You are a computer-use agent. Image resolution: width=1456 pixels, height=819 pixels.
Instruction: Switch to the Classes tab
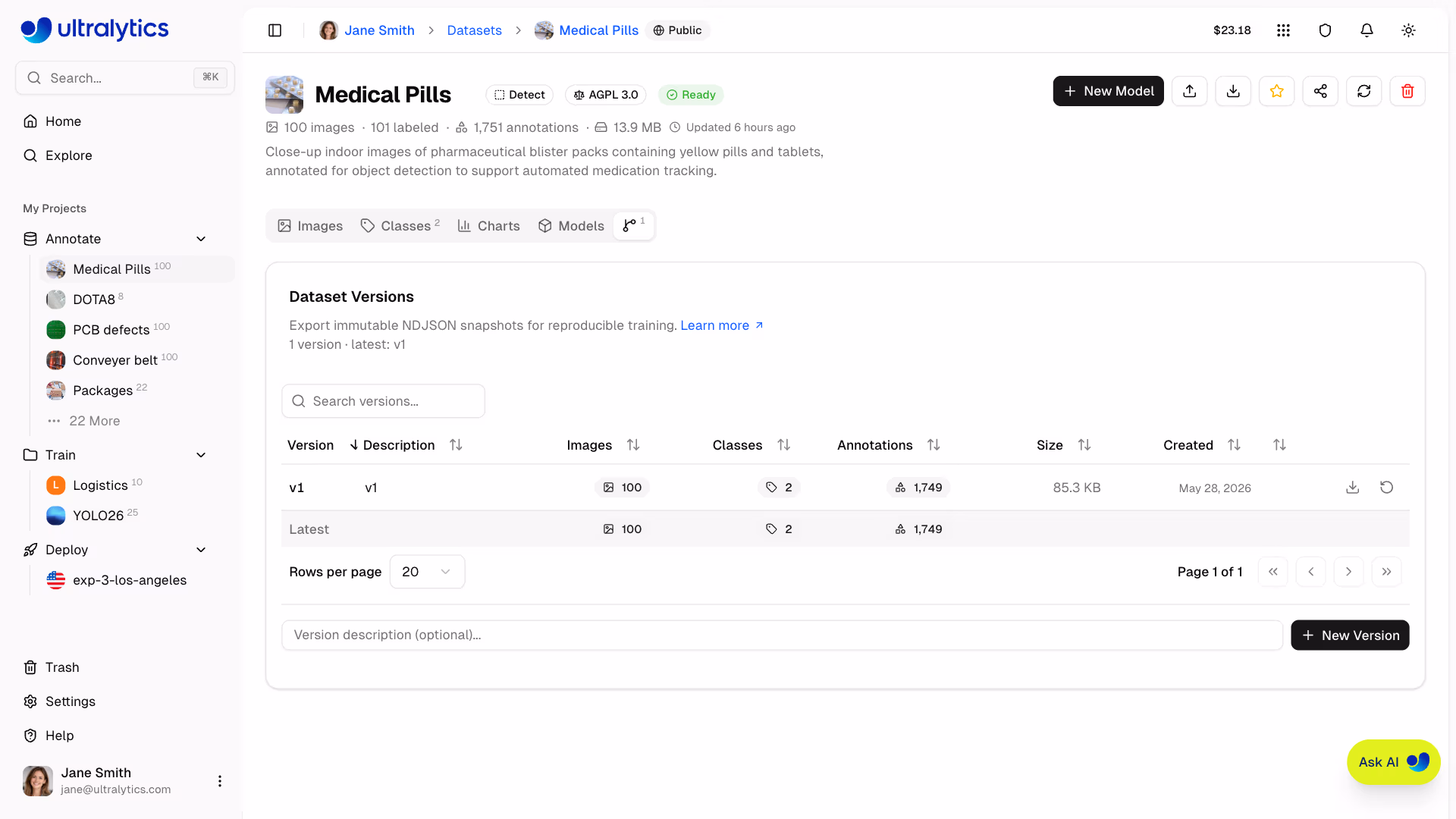point(400,226)
